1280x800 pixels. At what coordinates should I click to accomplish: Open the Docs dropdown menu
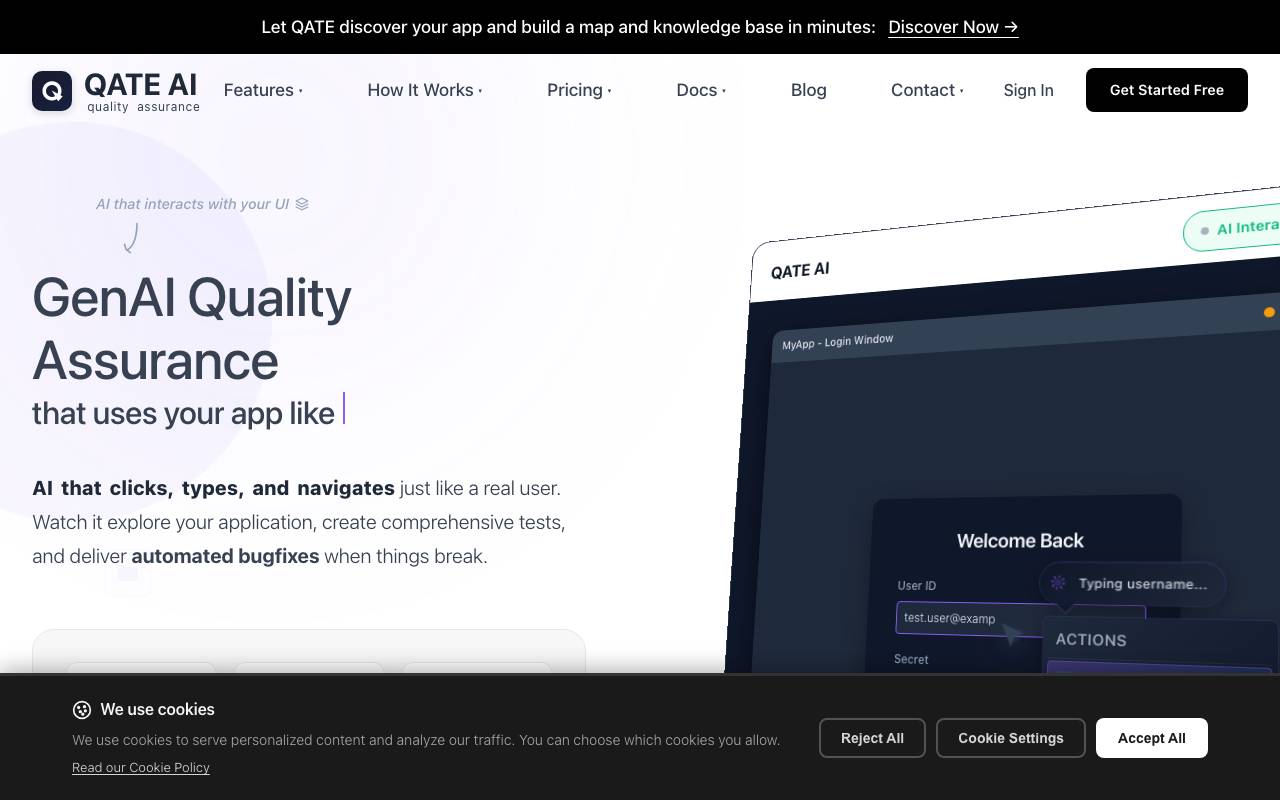701,90
